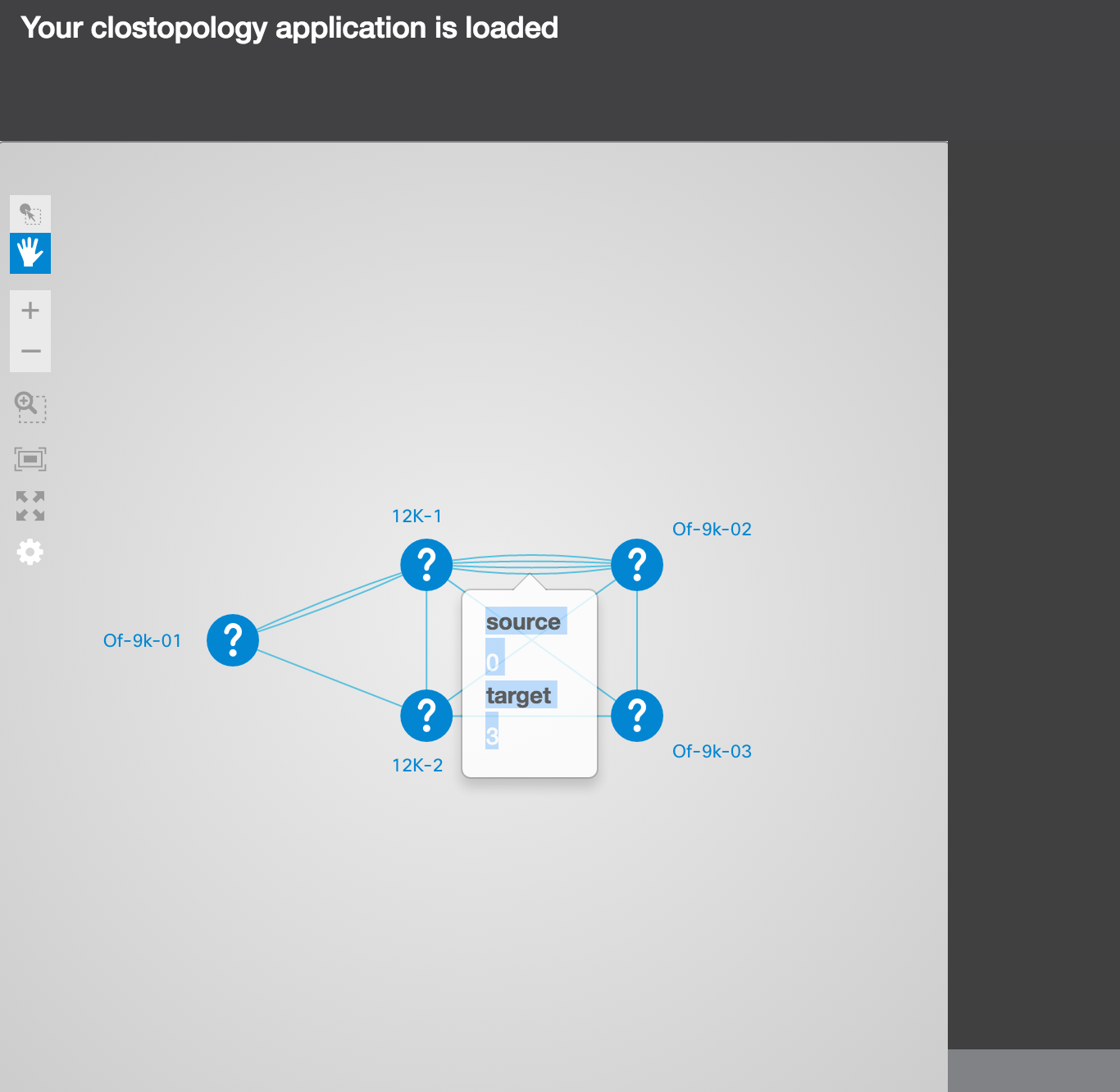The image size is (1120, 1092).
Task: Activate the hand pan tool
Action: 30,253
